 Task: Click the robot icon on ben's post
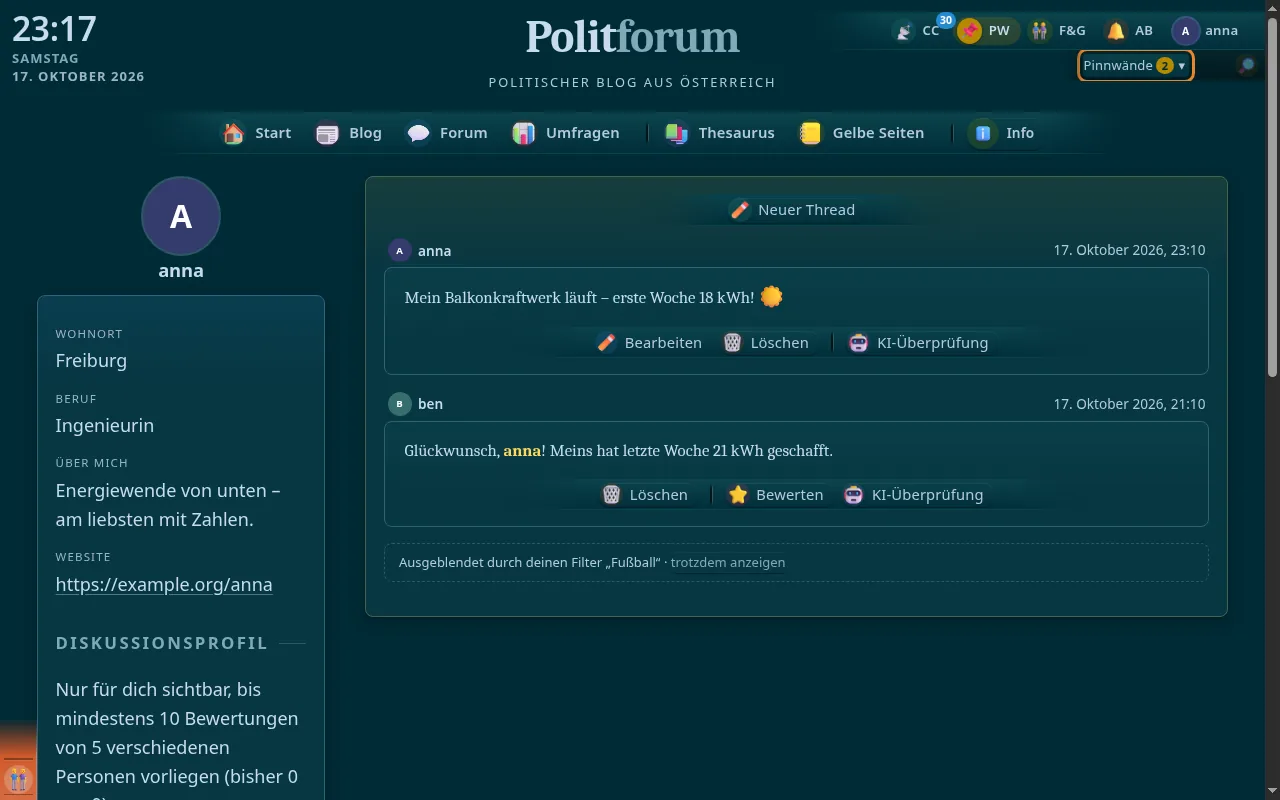coord(854,495)
